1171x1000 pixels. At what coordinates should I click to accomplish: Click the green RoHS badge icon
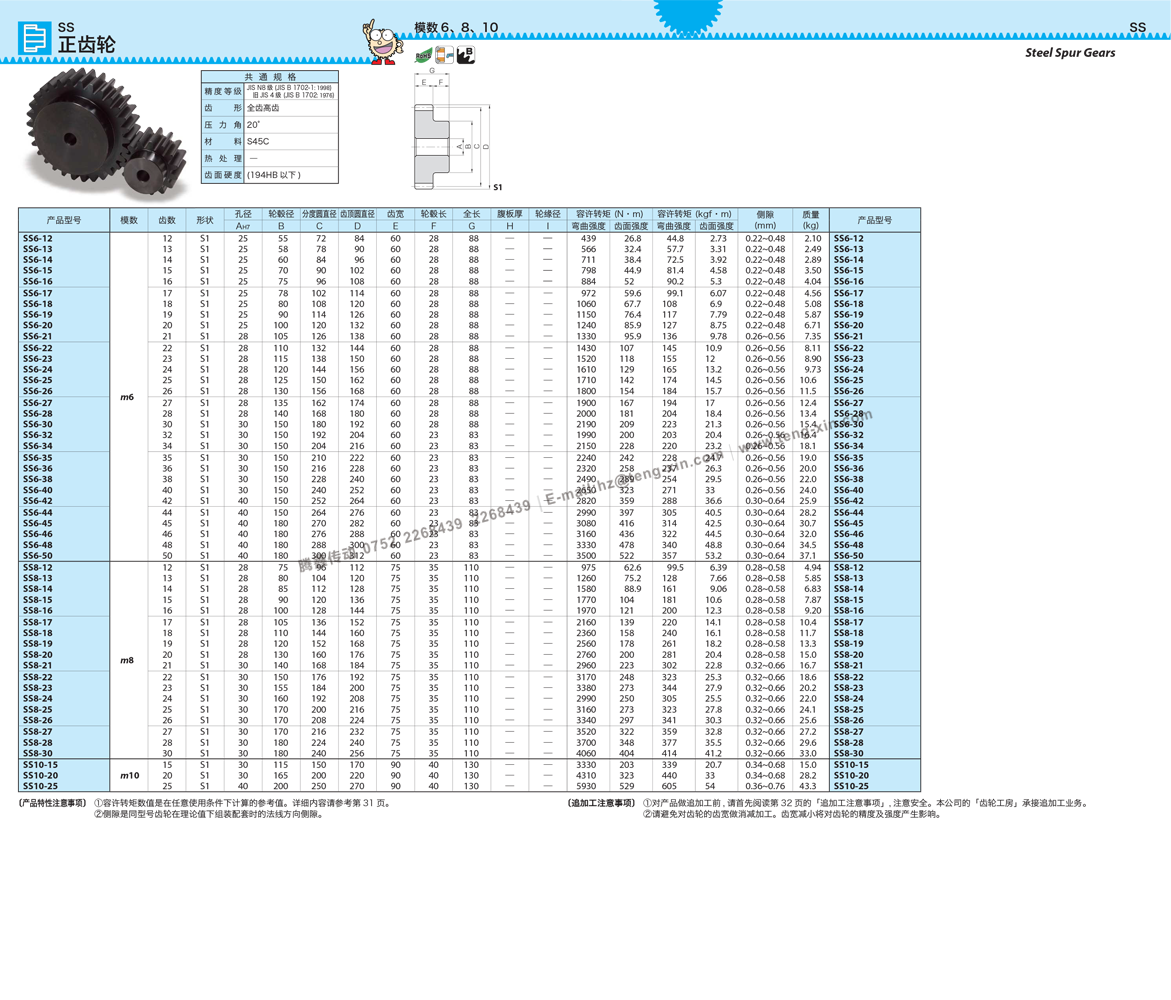coord(421,56)
